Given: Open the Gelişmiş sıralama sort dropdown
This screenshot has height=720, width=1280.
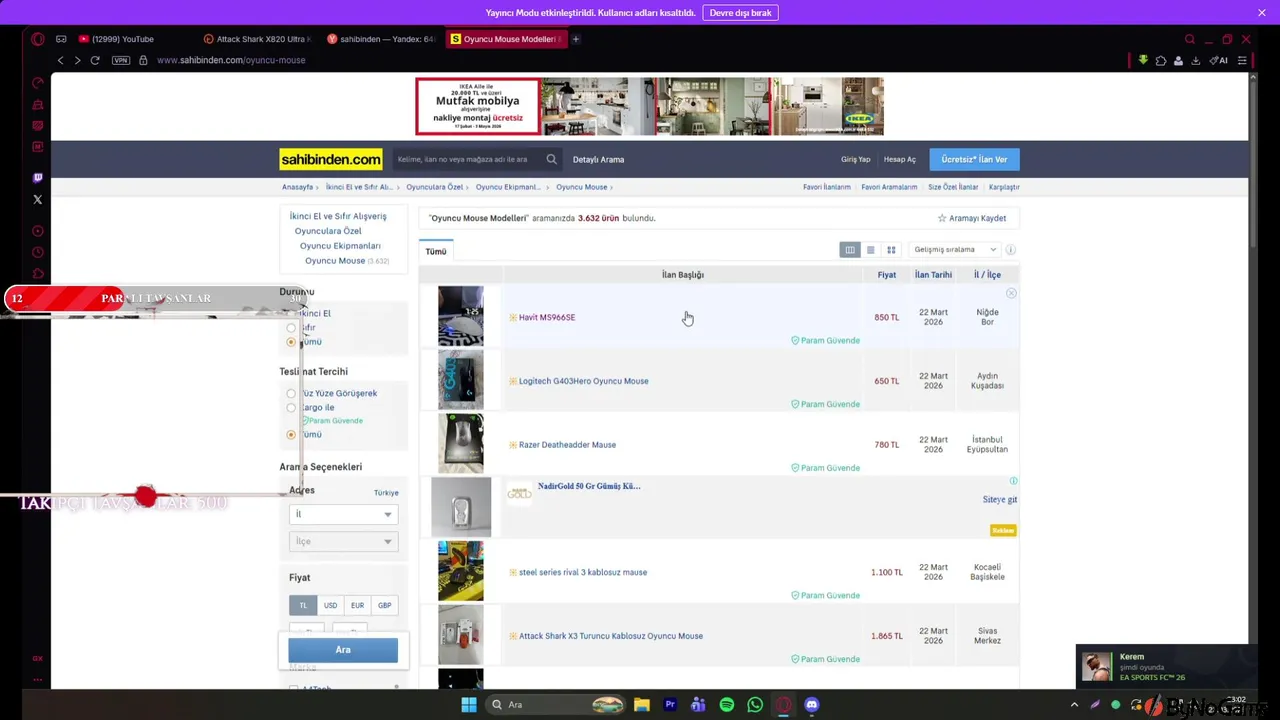Looking at the screenshot, I should (955, 250).
